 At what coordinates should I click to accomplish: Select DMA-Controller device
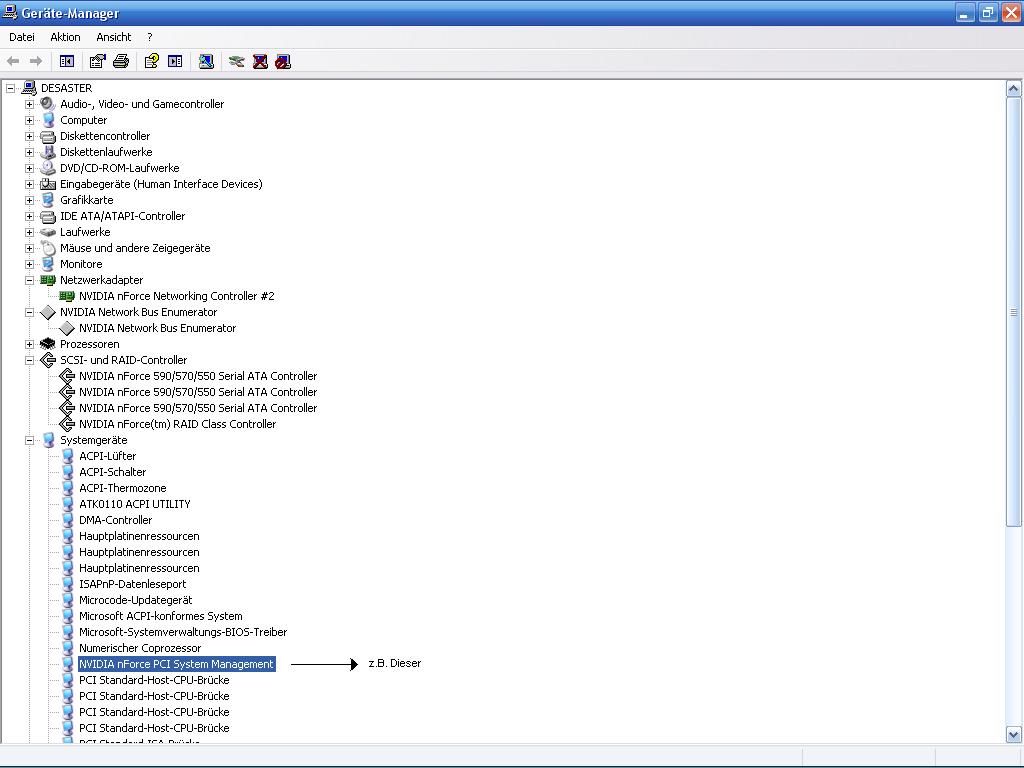point(116,520)
